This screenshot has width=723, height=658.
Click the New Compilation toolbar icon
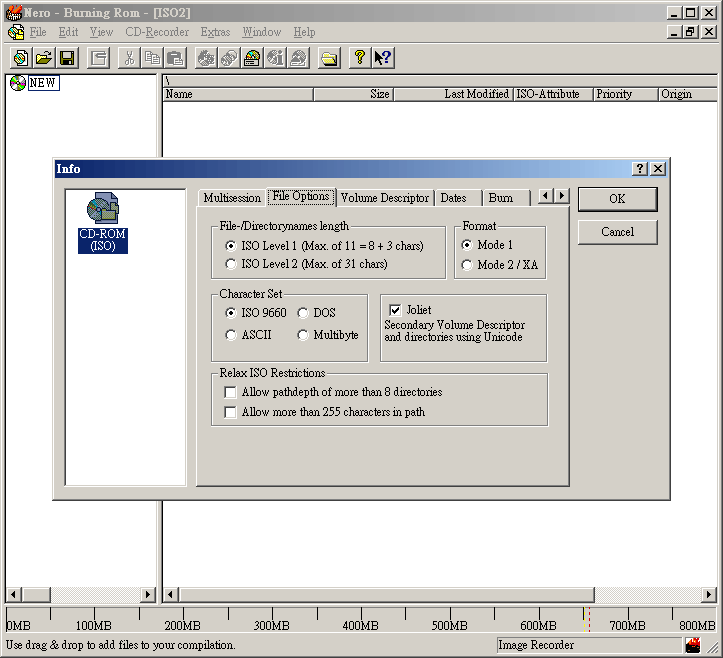click(21, 58)
